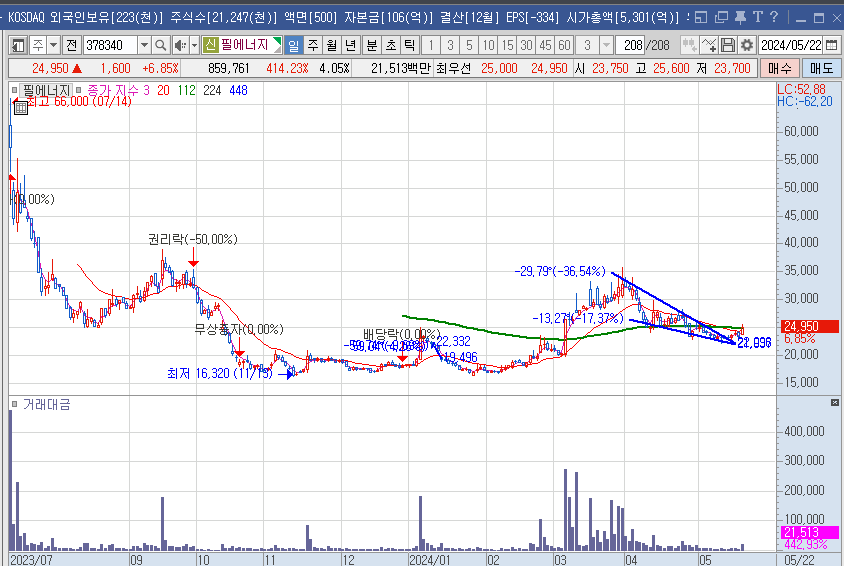The image size is (844, 566).
Task: Click the green 신 badge icon
Action: pyautogui.click(x=210, y=45)
